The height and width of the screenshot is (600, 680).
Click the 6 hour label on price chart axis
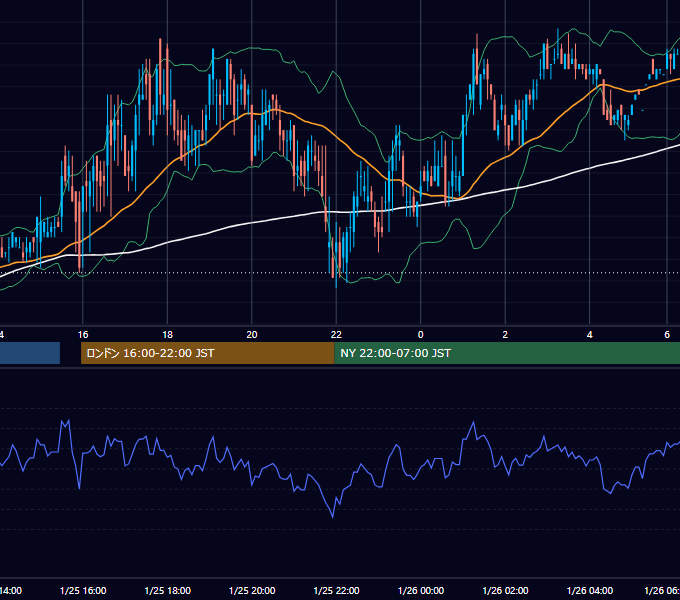pyautogui.click(x=667, y=335)
